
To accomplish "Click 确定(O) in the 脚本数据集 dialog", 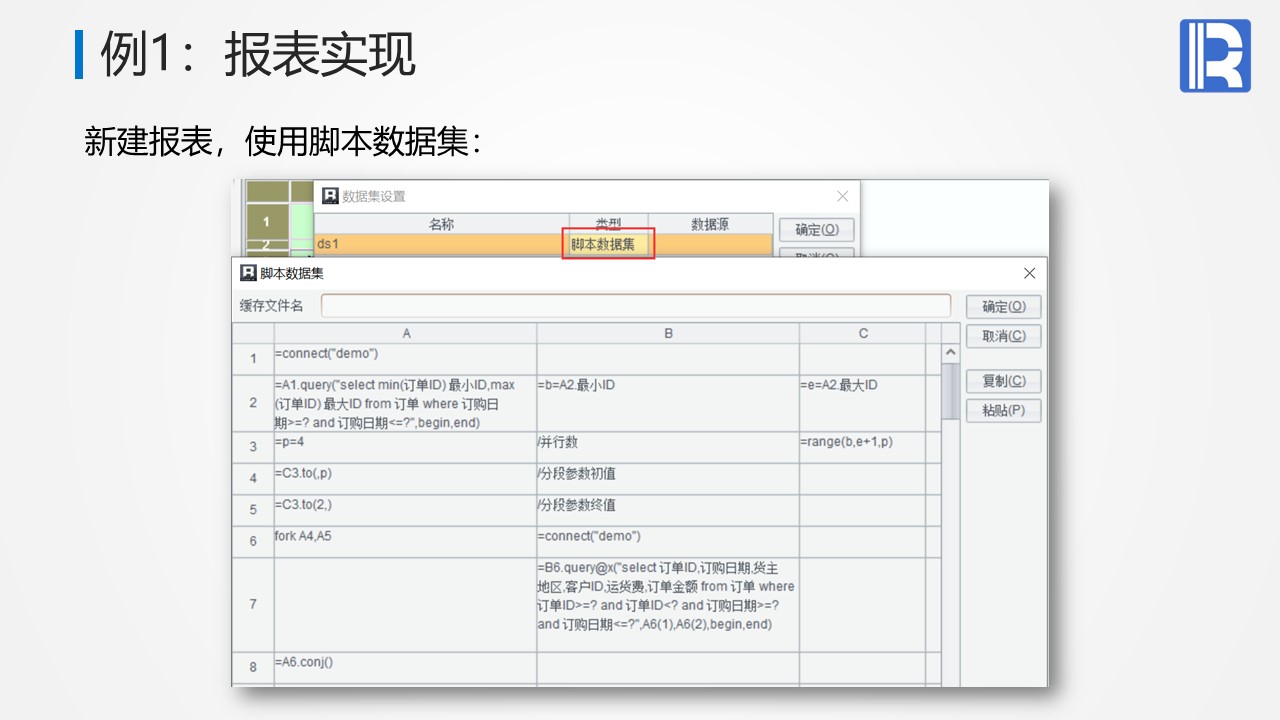I will [x=1003, y=306].
